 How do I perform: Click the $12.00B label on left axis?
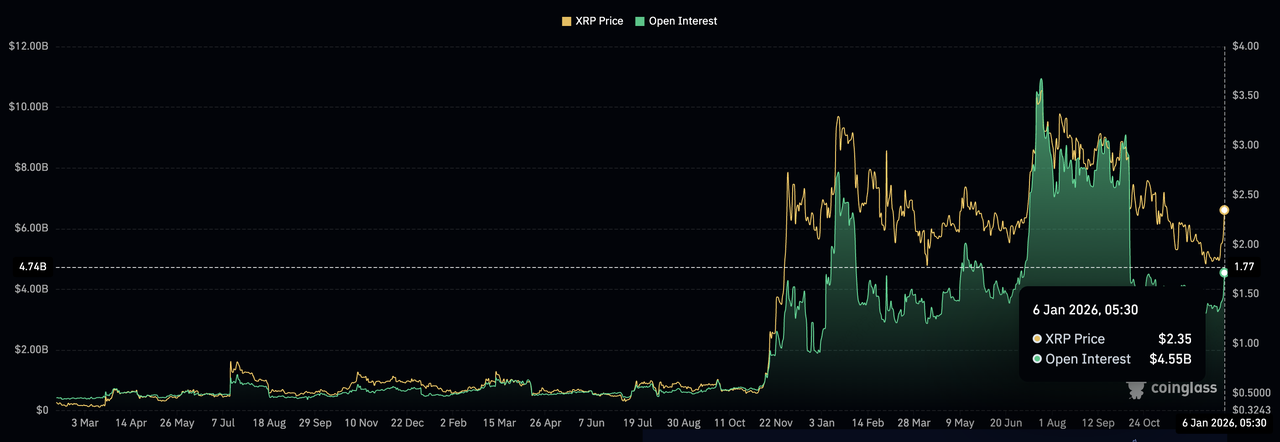click(28, 46)
